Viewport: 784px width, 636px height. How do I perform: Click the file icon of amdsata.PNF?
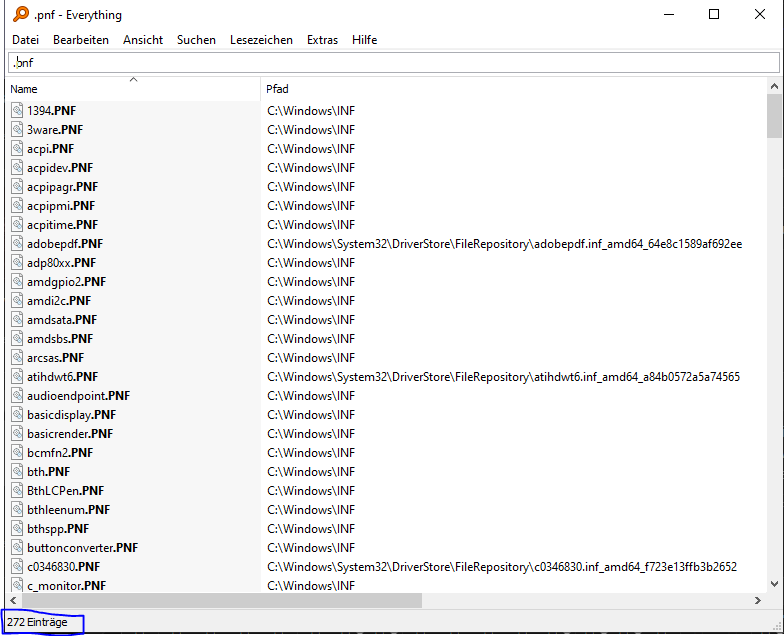(x=18, y=319)
